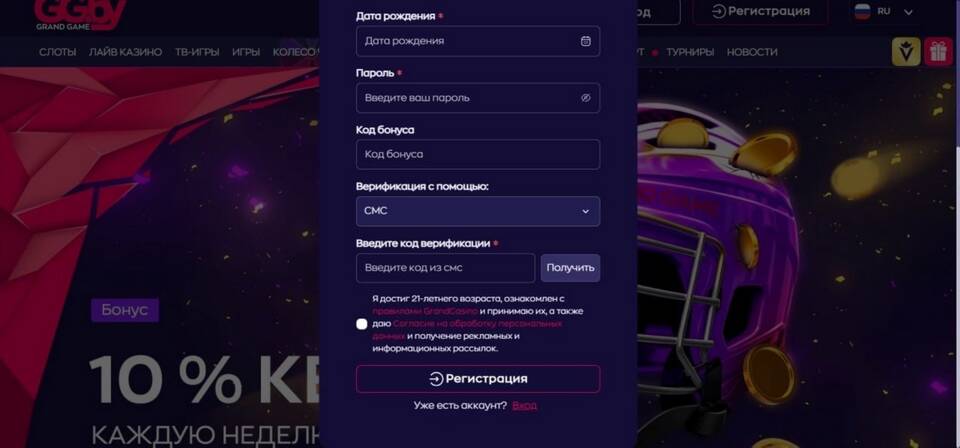This screenshot has height=448, width=960.
Task: Open the ТУРНИРЫ menu item
Action: [690, 52]
